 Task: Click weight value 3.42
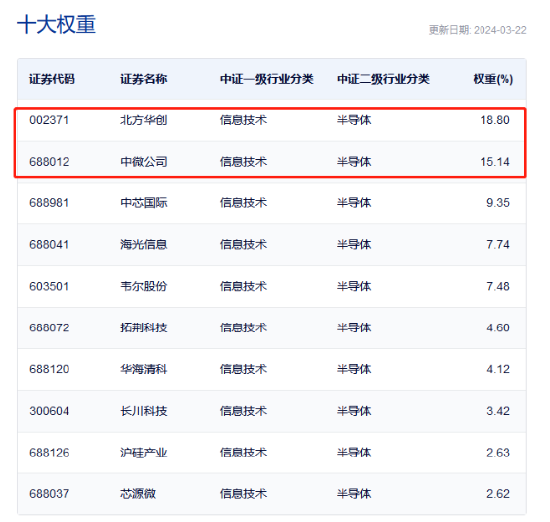click(498, 411)
